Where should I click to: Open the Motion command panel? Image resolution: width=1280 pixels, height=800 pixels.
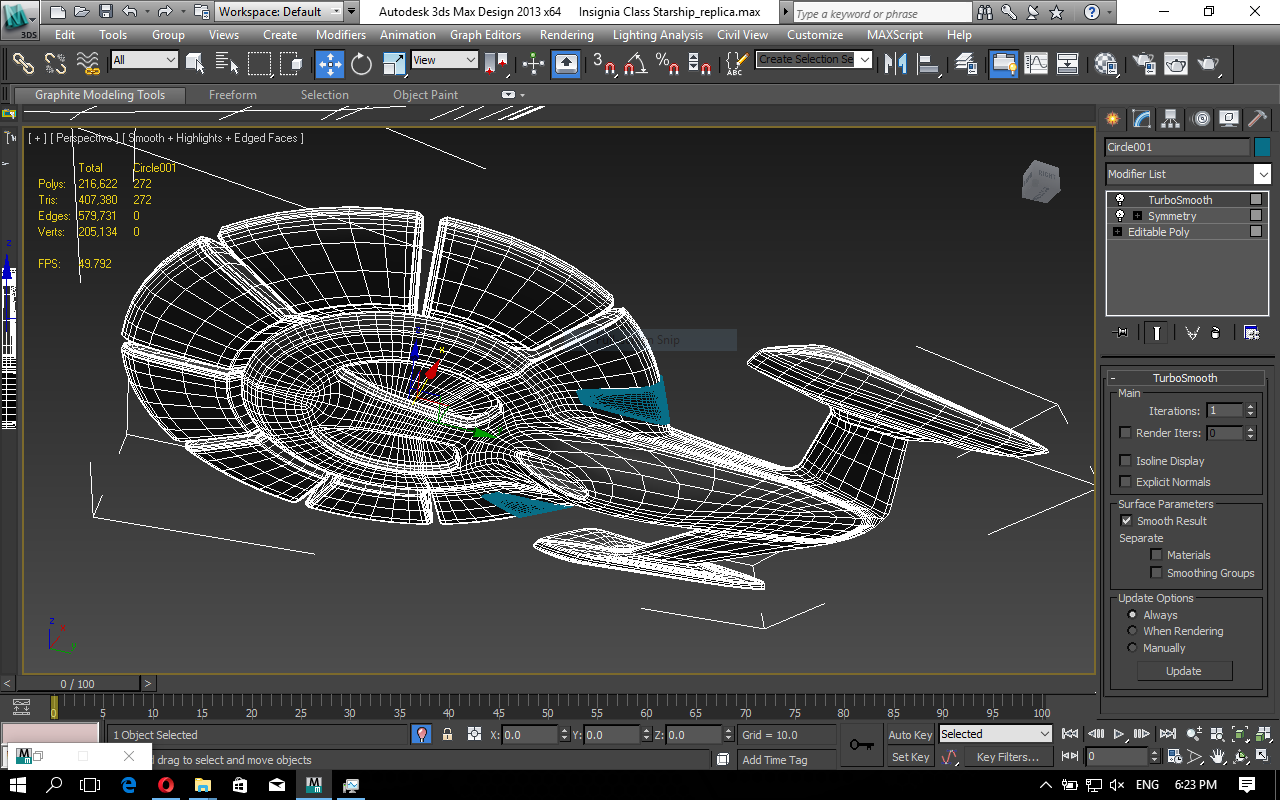[1201, 119]
